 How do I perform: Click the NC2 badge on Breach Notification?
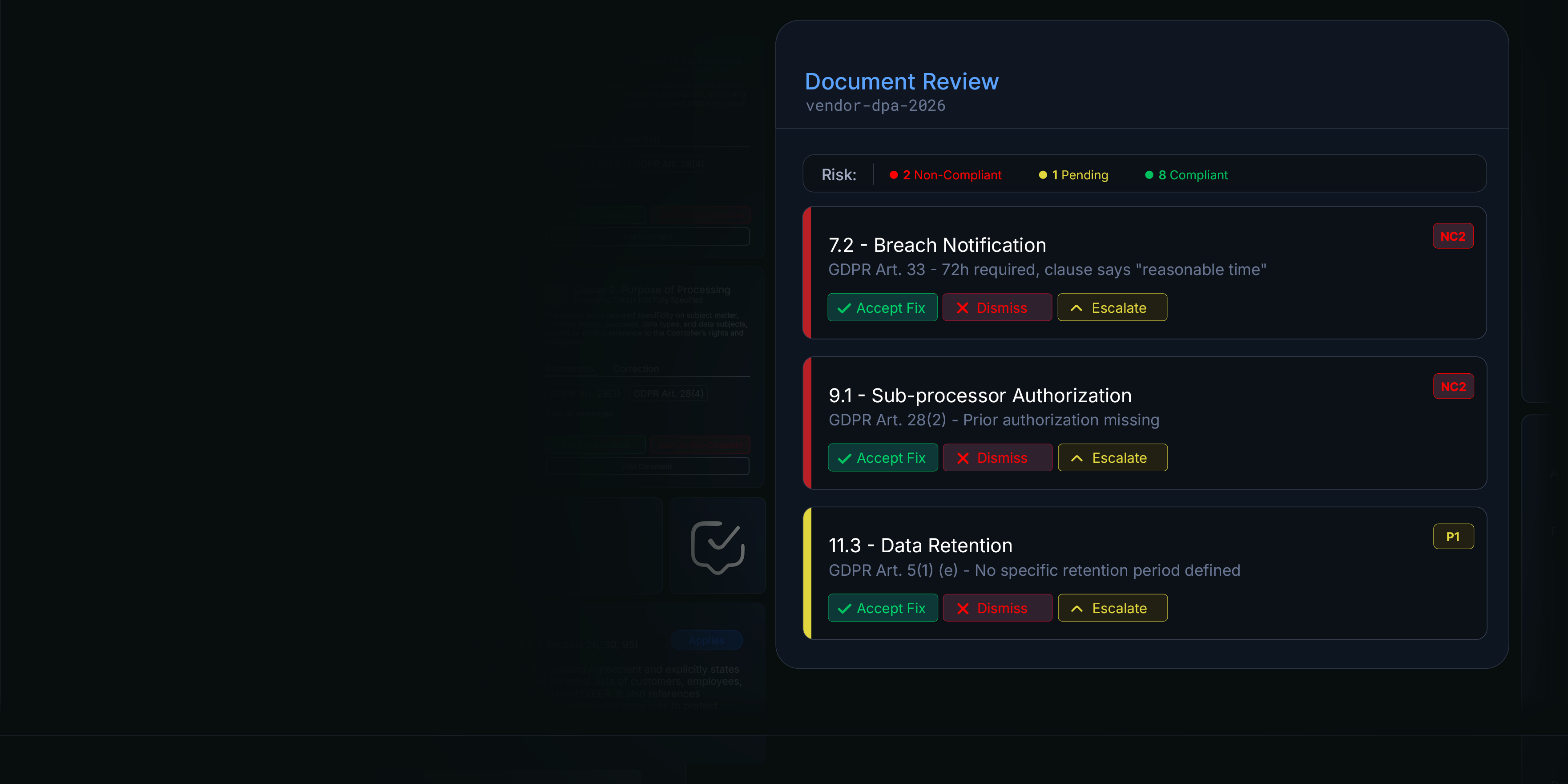pyautogui.click(x=1452, y=236)
